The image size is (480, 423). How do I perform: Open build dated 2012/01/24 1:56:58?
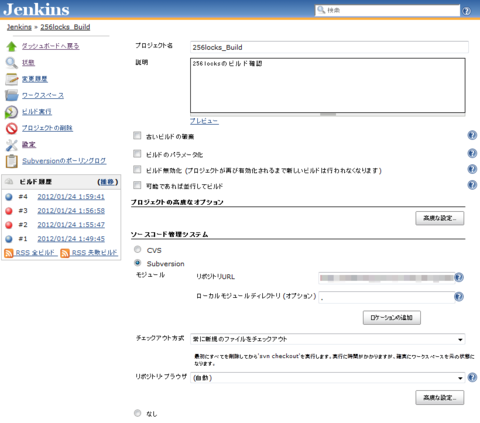(71, 211)
